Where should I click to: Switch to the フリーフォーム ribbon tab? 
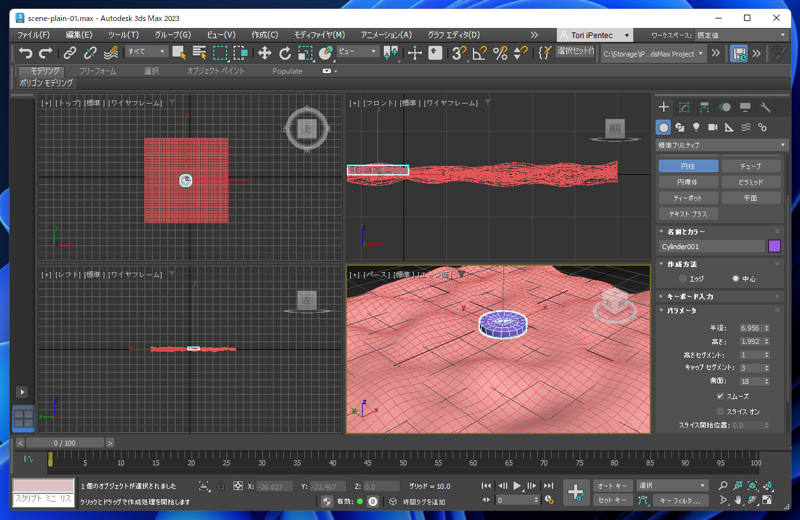tap(97, 71)
